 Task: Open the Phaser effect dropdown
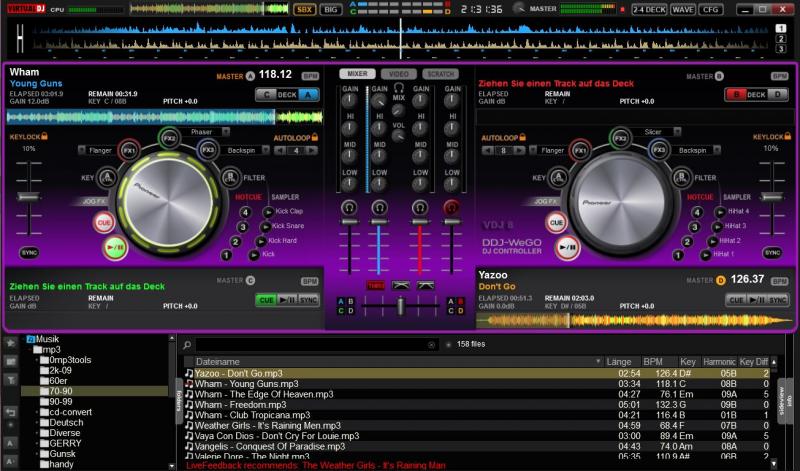click(x=226, y=132)
